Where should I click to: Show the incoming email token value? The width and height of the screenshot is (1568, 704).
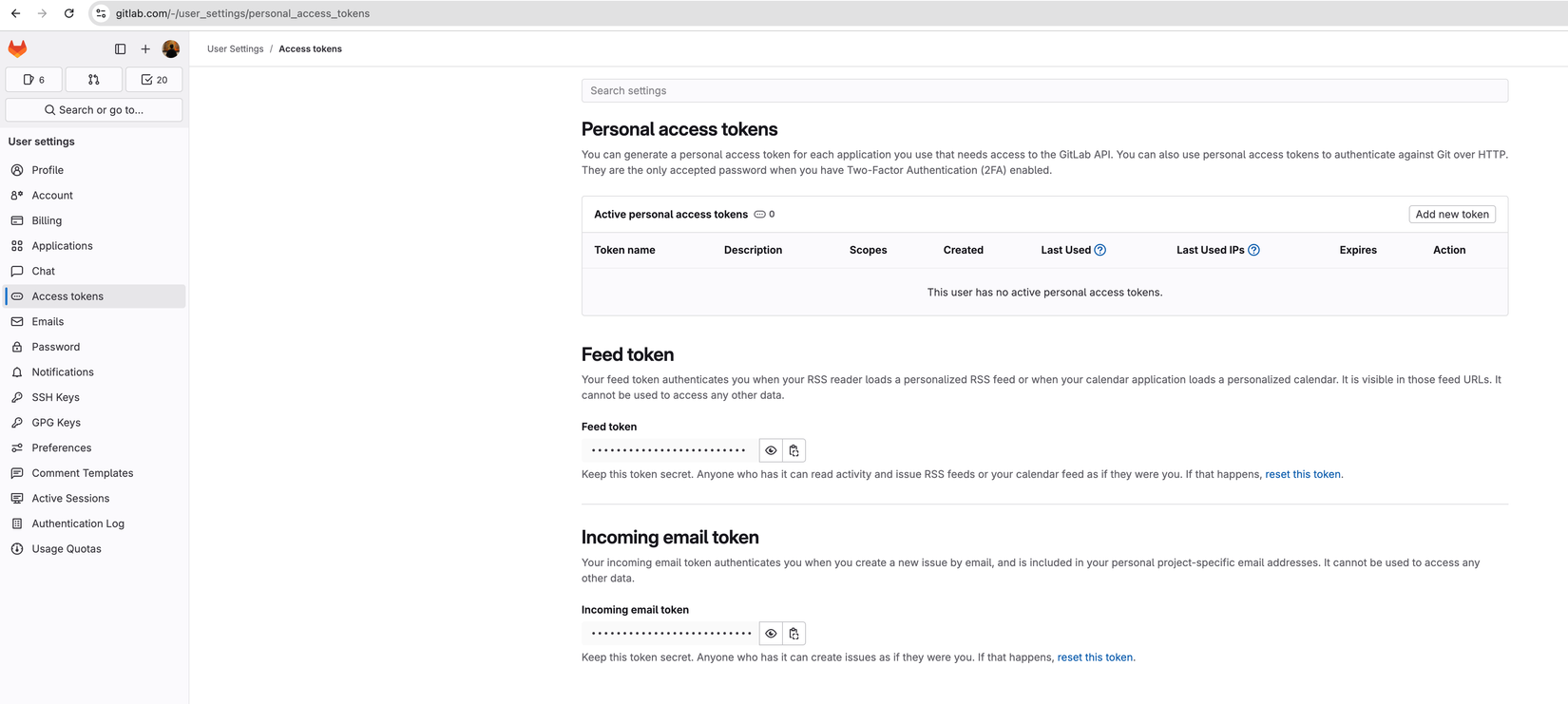[771, 634]
